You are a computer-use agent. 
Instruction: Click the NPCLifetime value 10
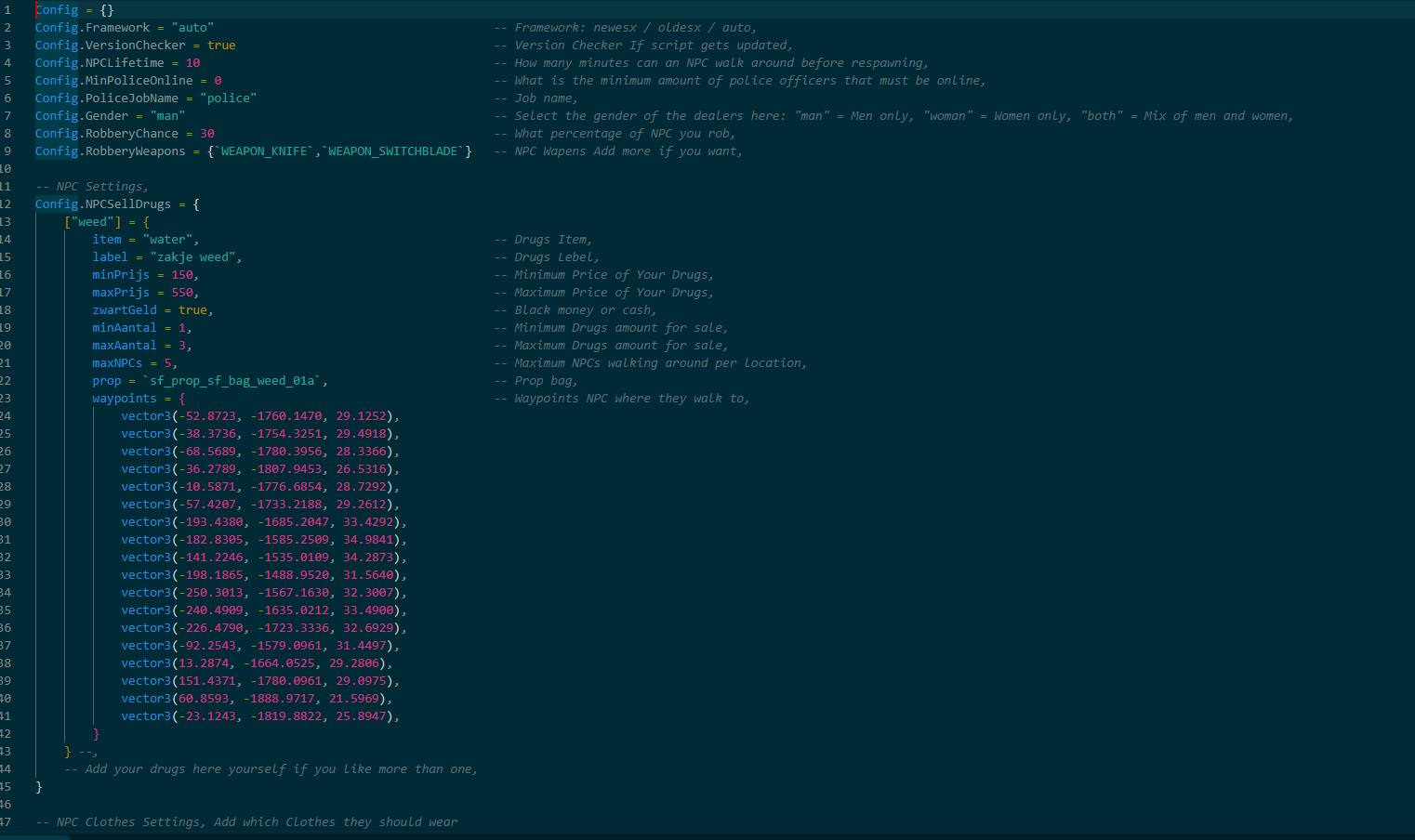[192, 63]
